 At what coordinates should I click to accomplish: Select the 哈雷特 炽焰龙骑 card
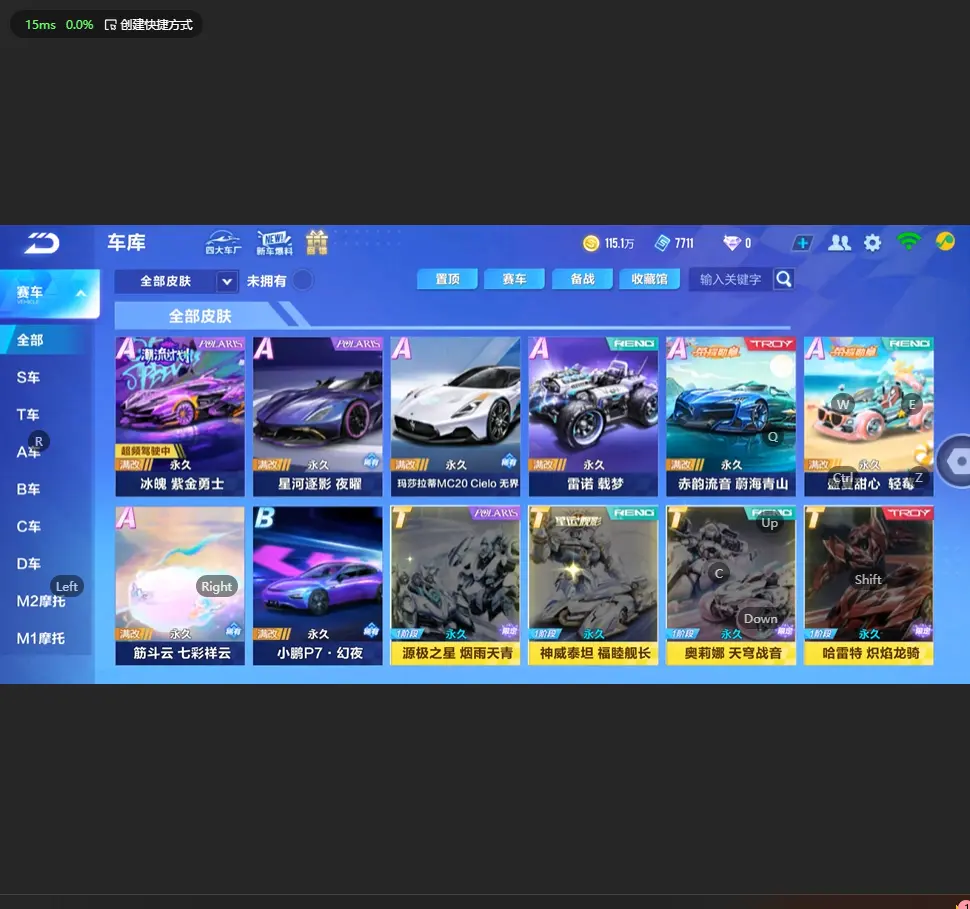tap(869, 586)
